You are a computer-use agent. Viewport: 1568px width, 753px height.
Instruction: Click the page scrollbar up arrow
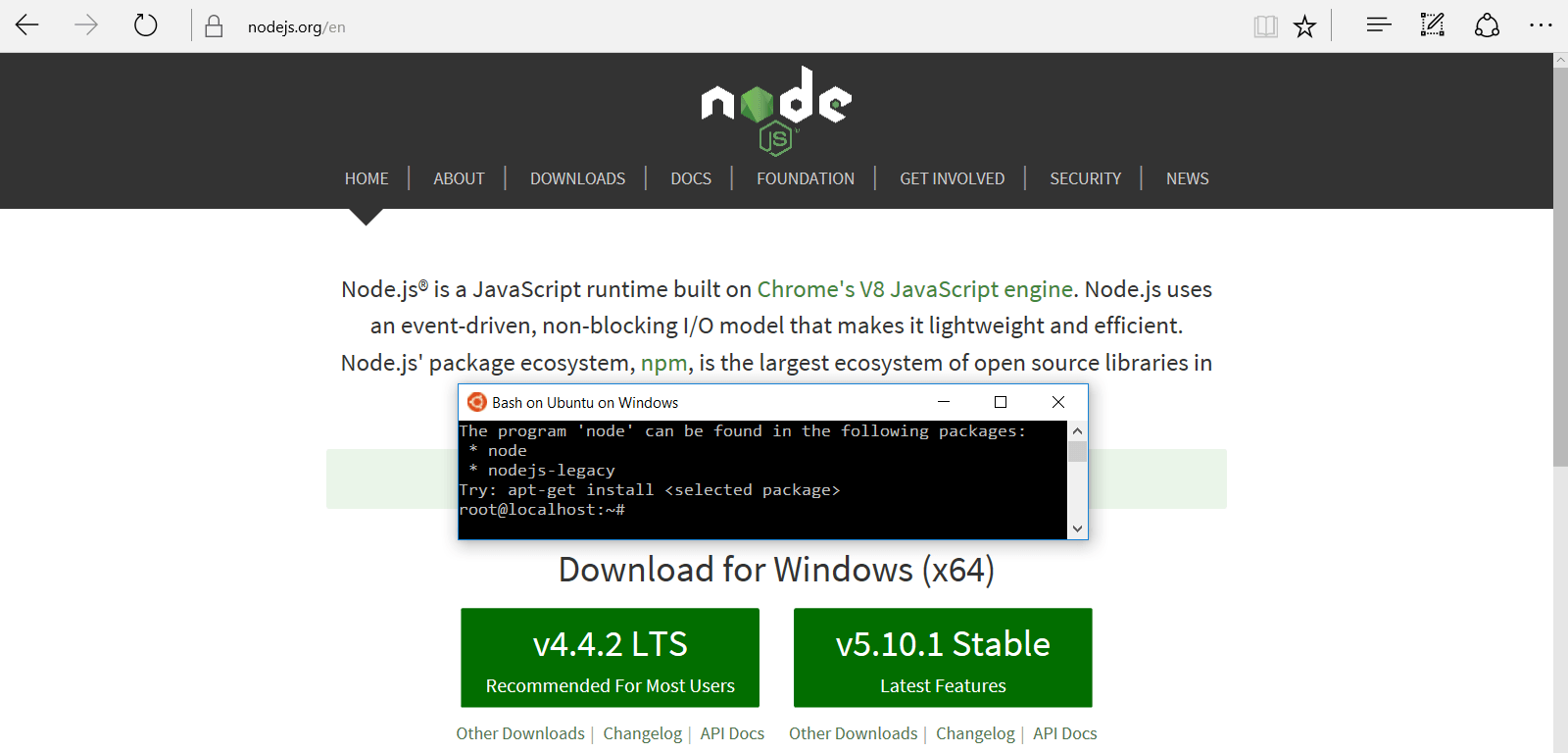pos(1560,60)
